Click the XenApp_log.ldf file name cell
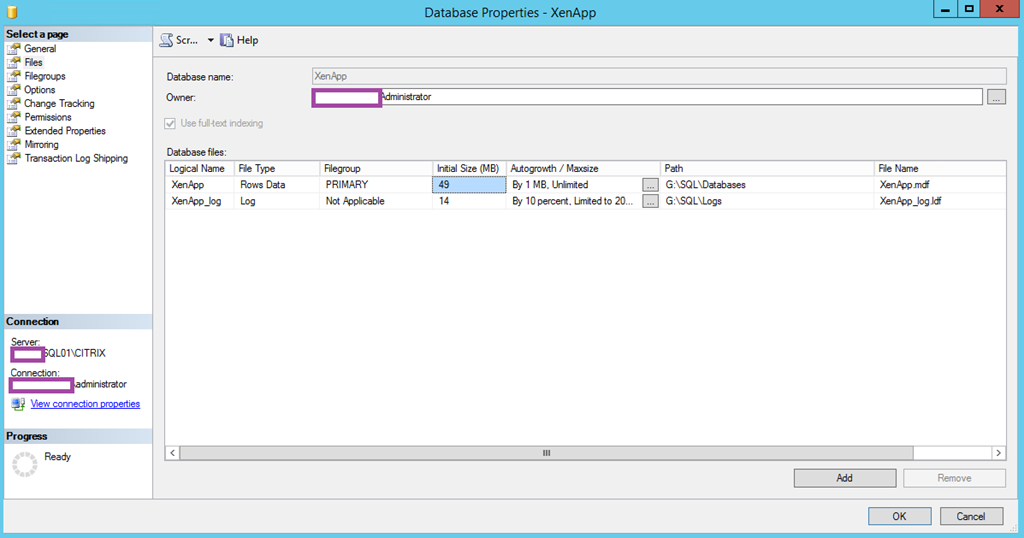This screenshot has height=538, width=1024. coord(940,201)
